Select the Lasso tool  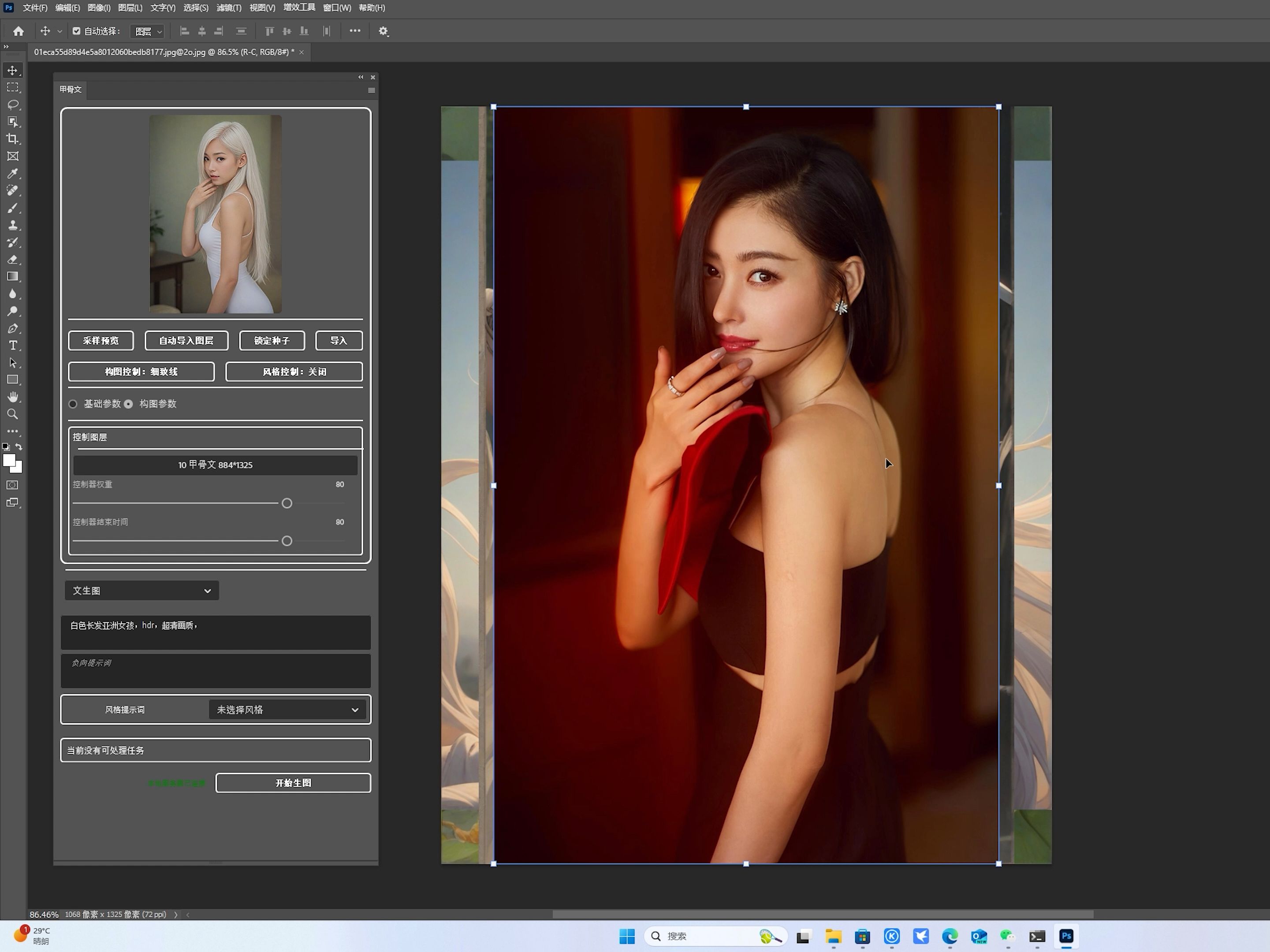13,104
